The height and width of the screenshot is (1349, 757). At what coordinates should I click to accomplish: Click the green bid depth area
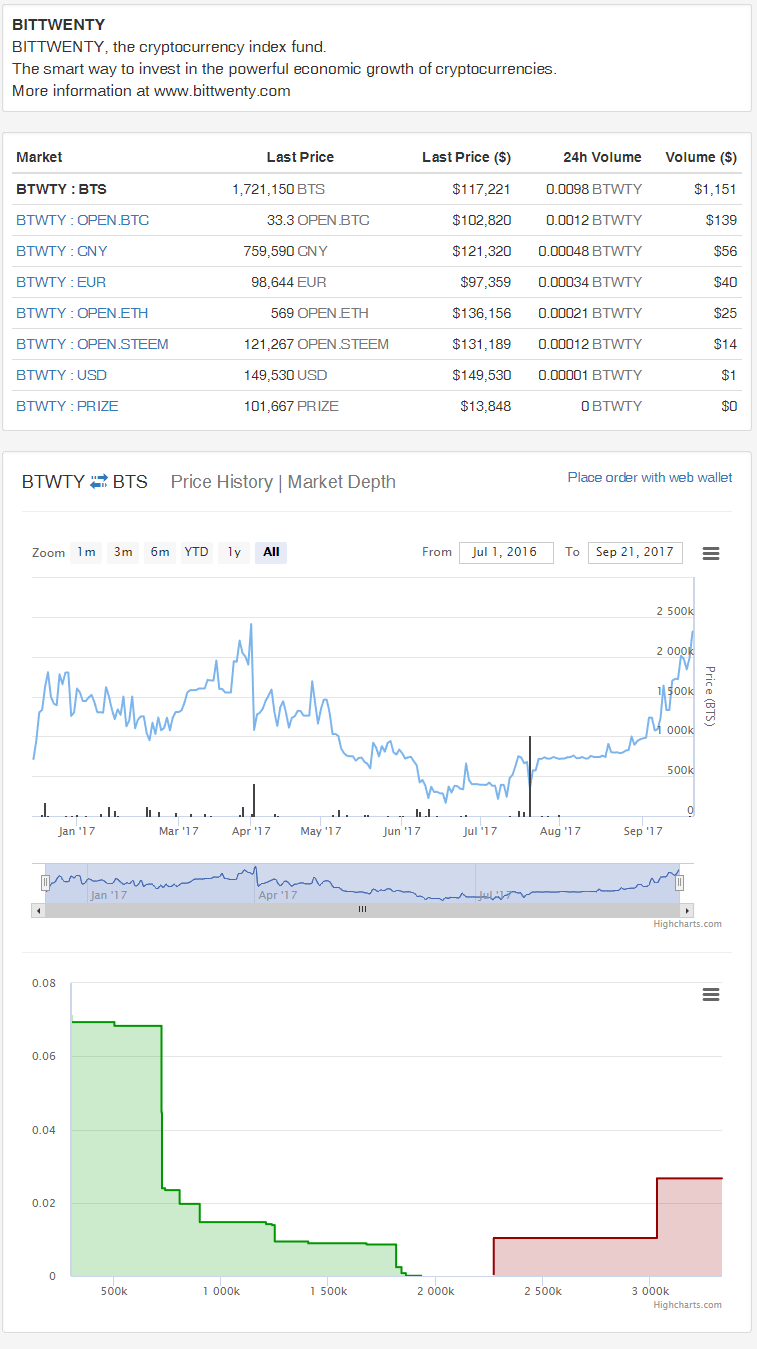[115, 1150]
